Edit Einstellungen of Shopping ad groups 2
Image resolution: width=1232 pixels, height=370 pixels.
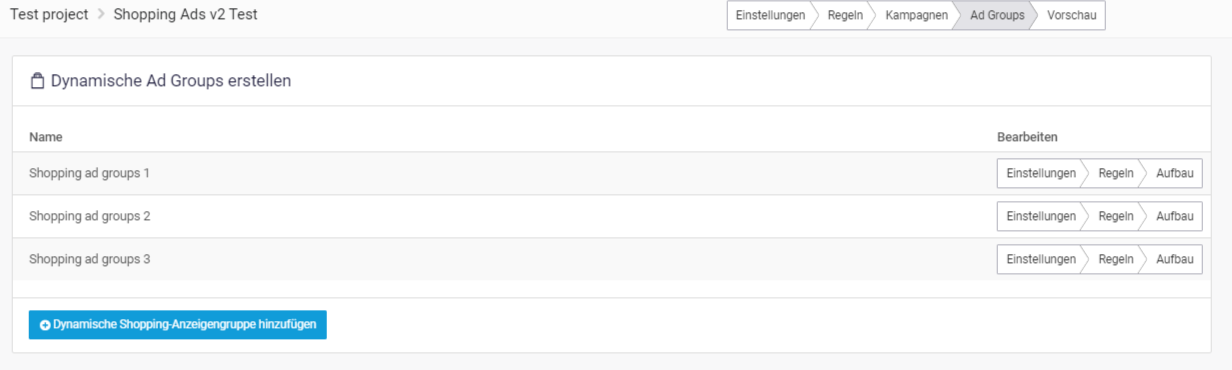[x=1041, y=216]
